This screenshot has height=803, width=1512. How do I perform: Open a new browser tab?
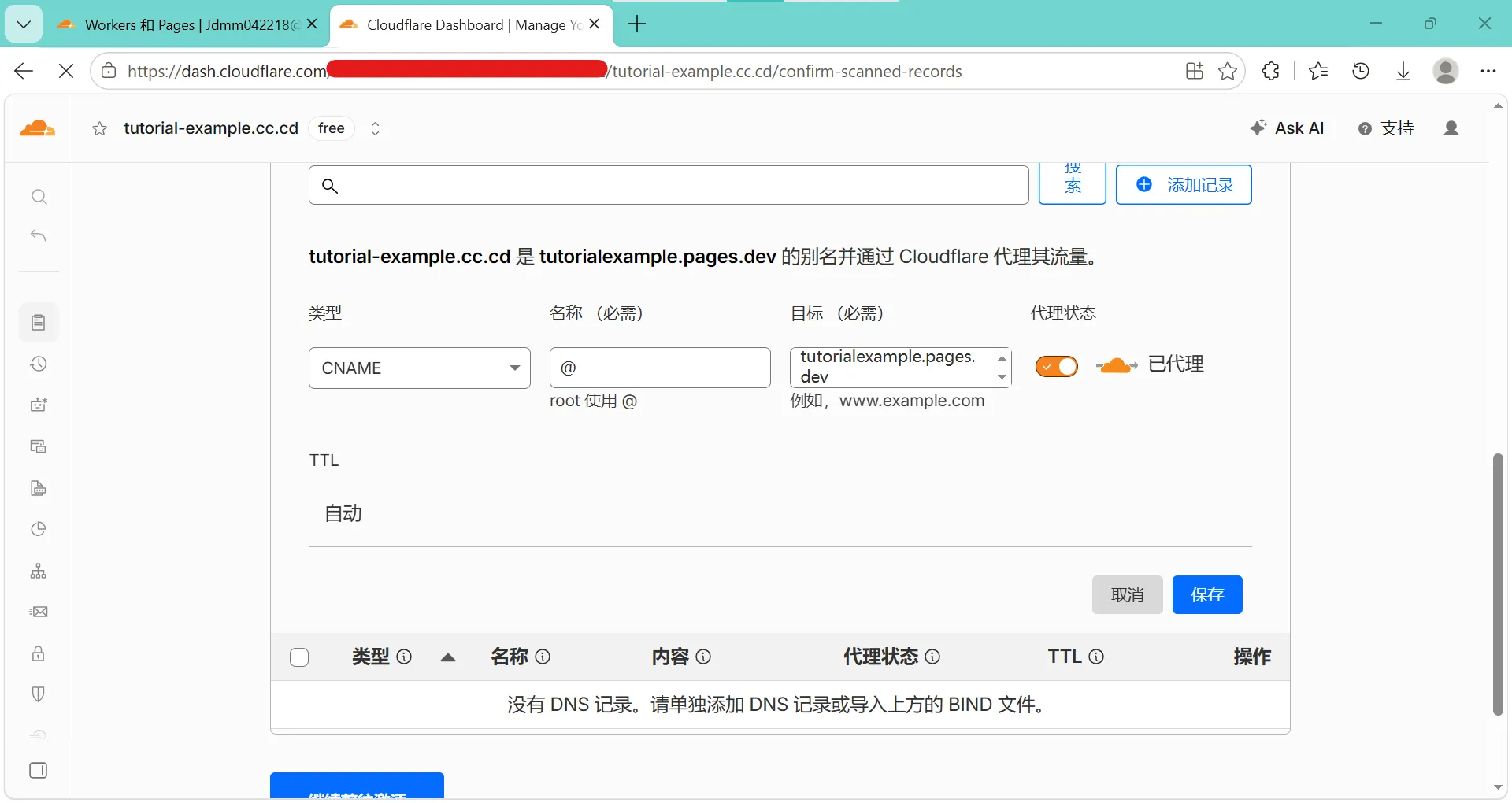[x=637, y=24]
